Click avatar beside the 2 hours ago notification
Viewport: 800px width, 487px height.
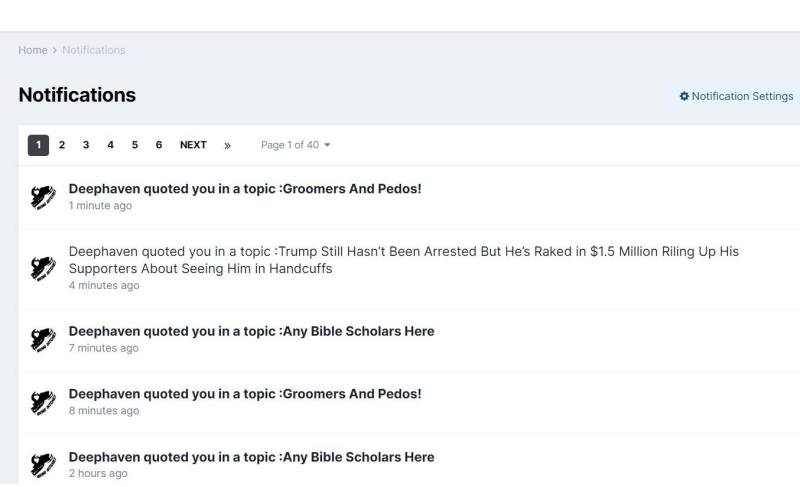click(x=43, y=465)
